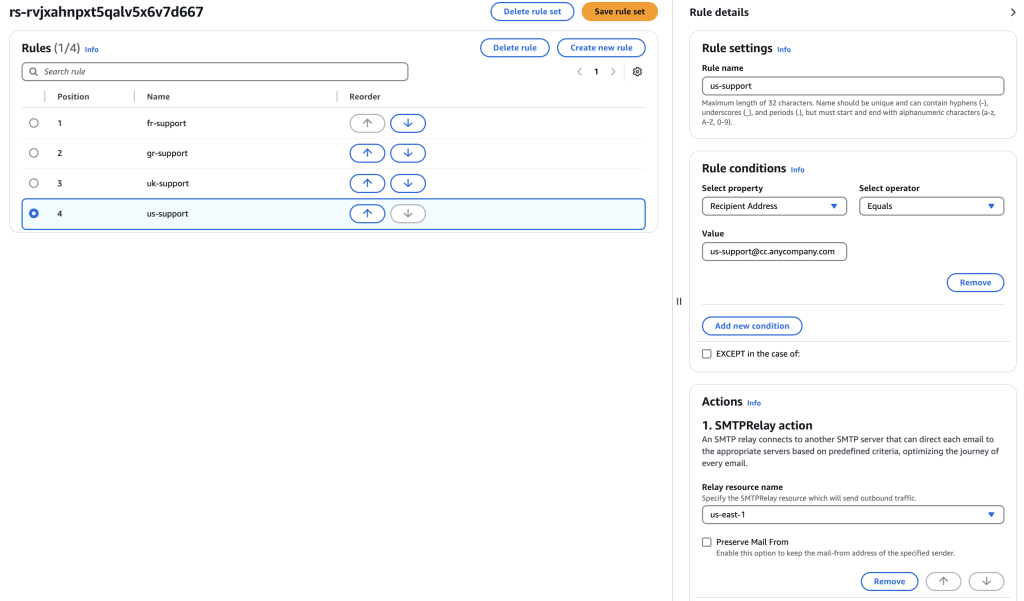This screenshot has width=1024, height=601.
Task: Open Info link next to Rules
Action: [92, 49]
